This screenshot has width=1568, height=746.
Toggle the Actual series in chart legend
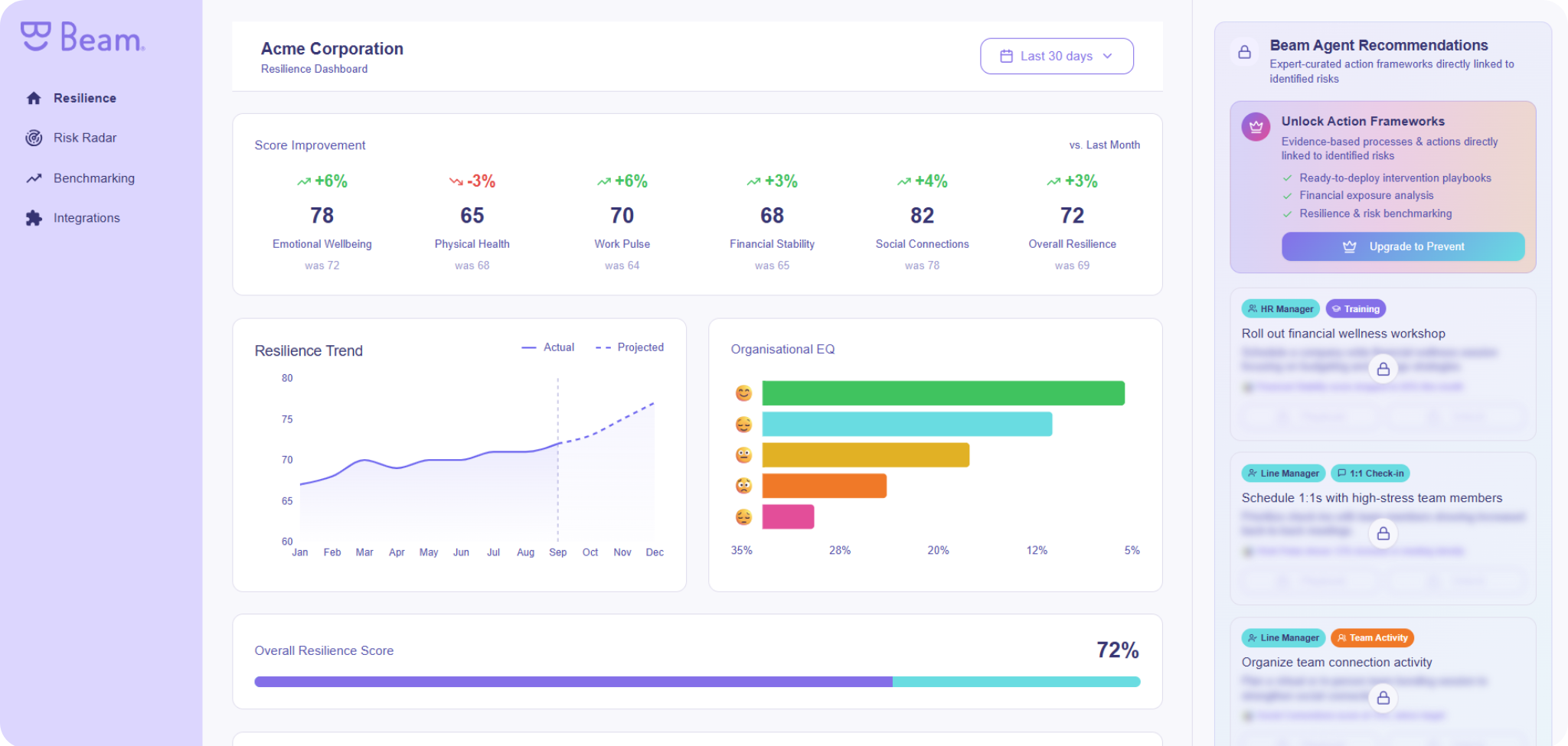click(x=548, y=347)
